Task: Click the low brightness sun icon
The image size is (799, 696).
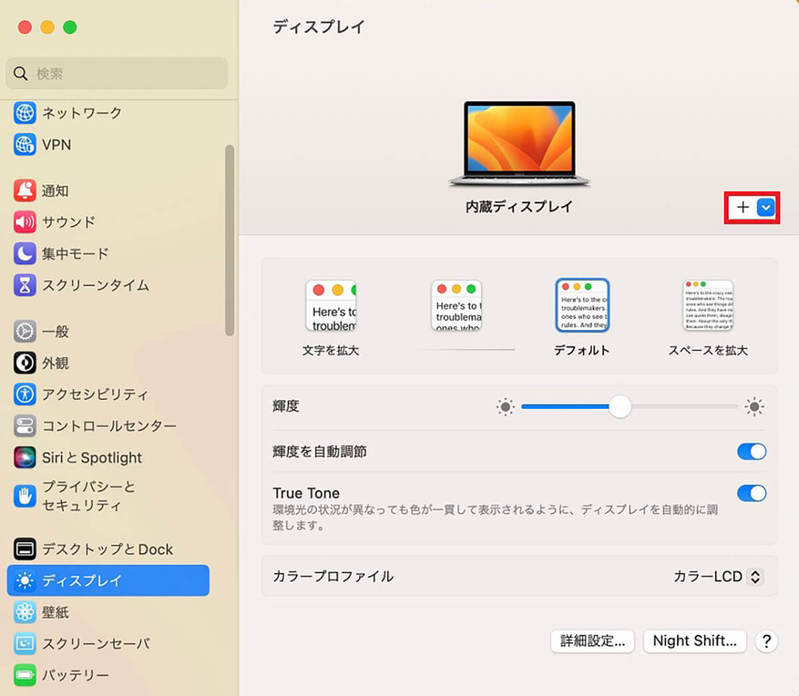Action: coord(505,407)
